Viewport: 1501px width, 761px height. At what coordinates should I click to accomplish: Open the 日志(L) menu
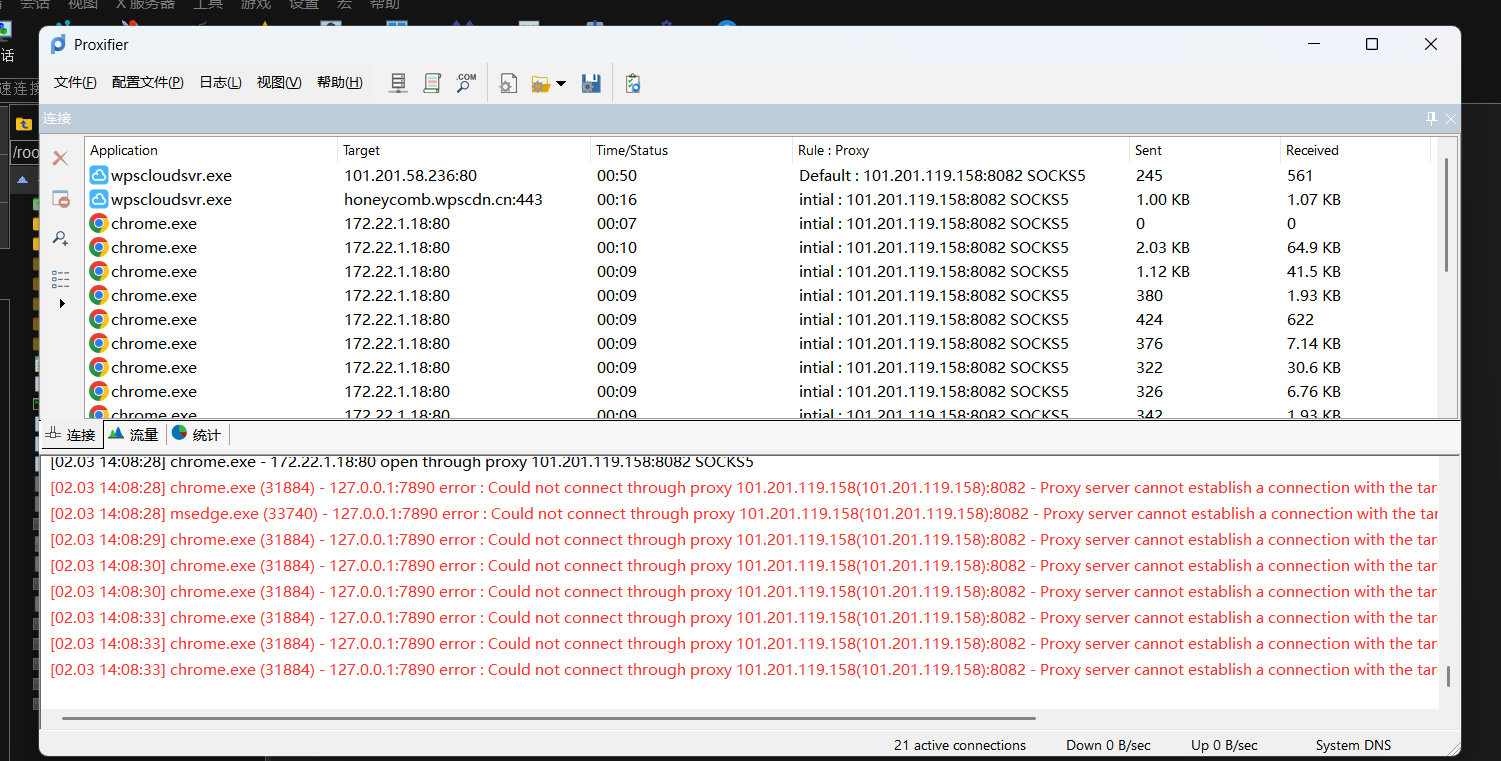[x=220, y=82]
